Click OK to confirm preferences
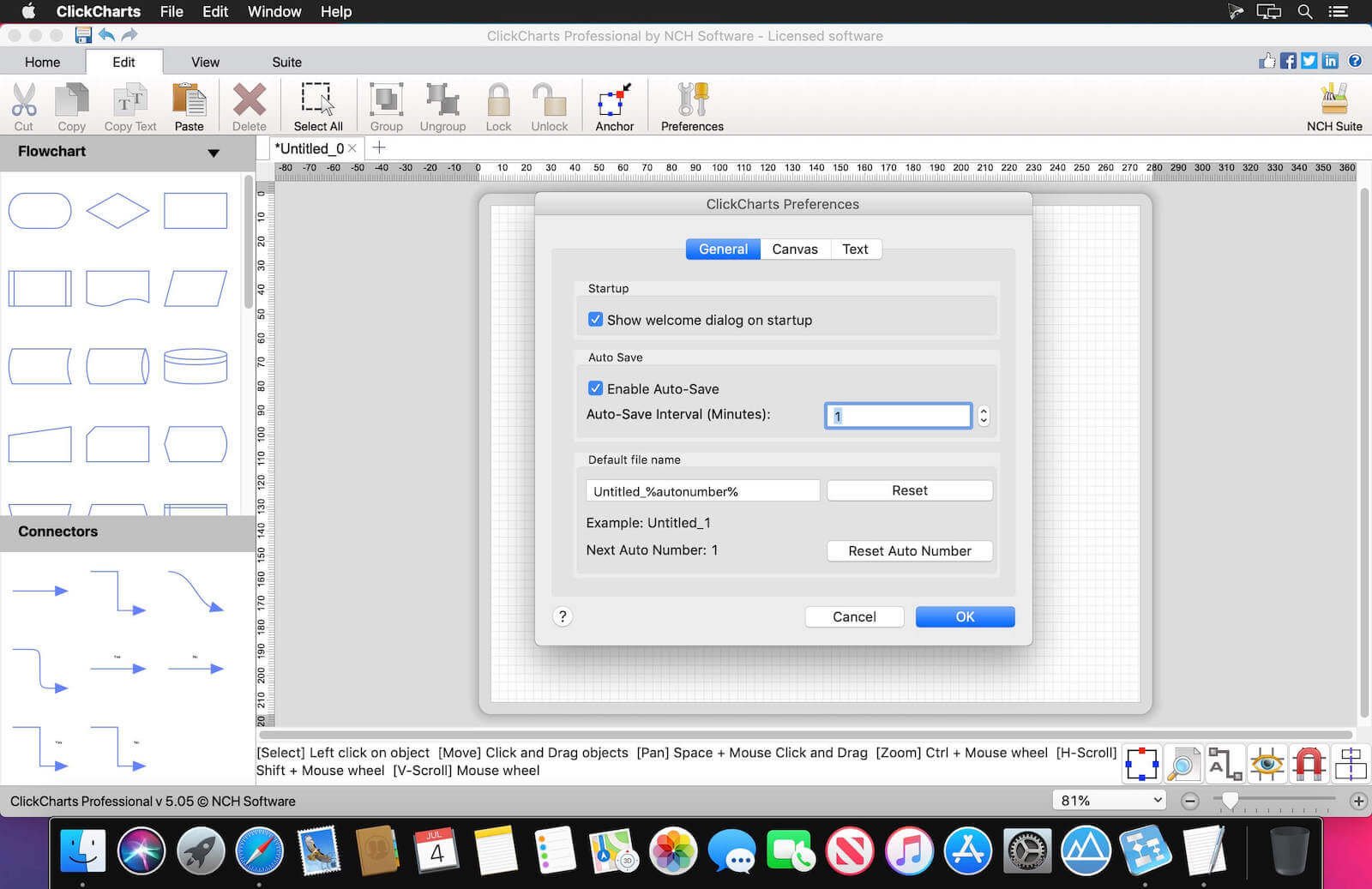1372x889 pixels. (x=965, y=617)
